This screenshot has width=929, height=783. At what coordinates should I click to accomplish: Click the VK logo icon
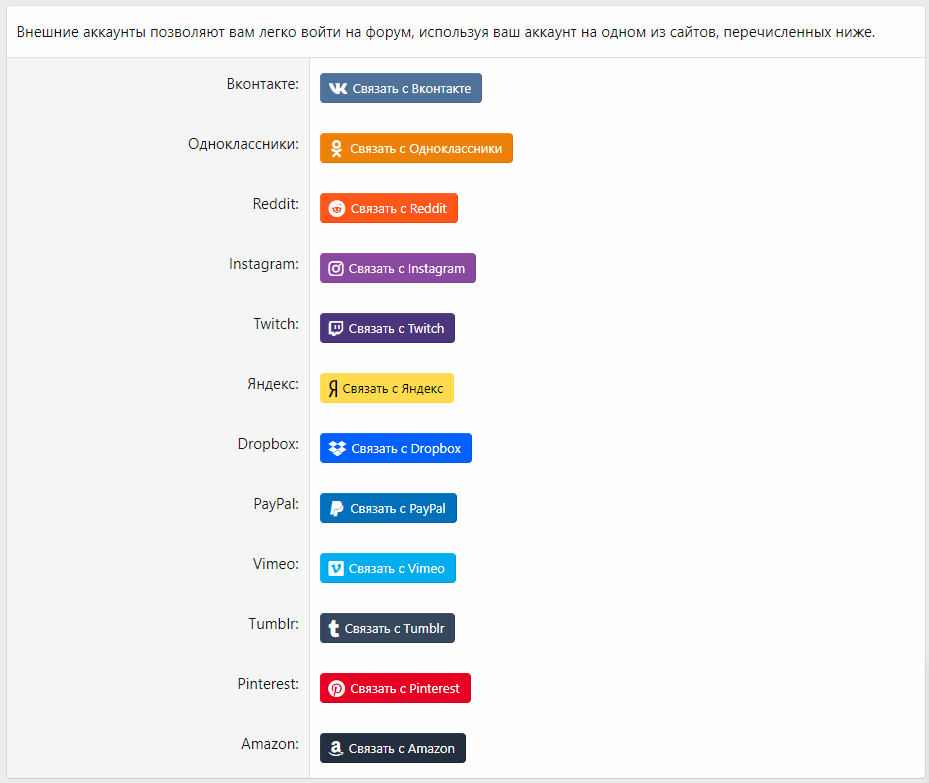coord(338,88)
